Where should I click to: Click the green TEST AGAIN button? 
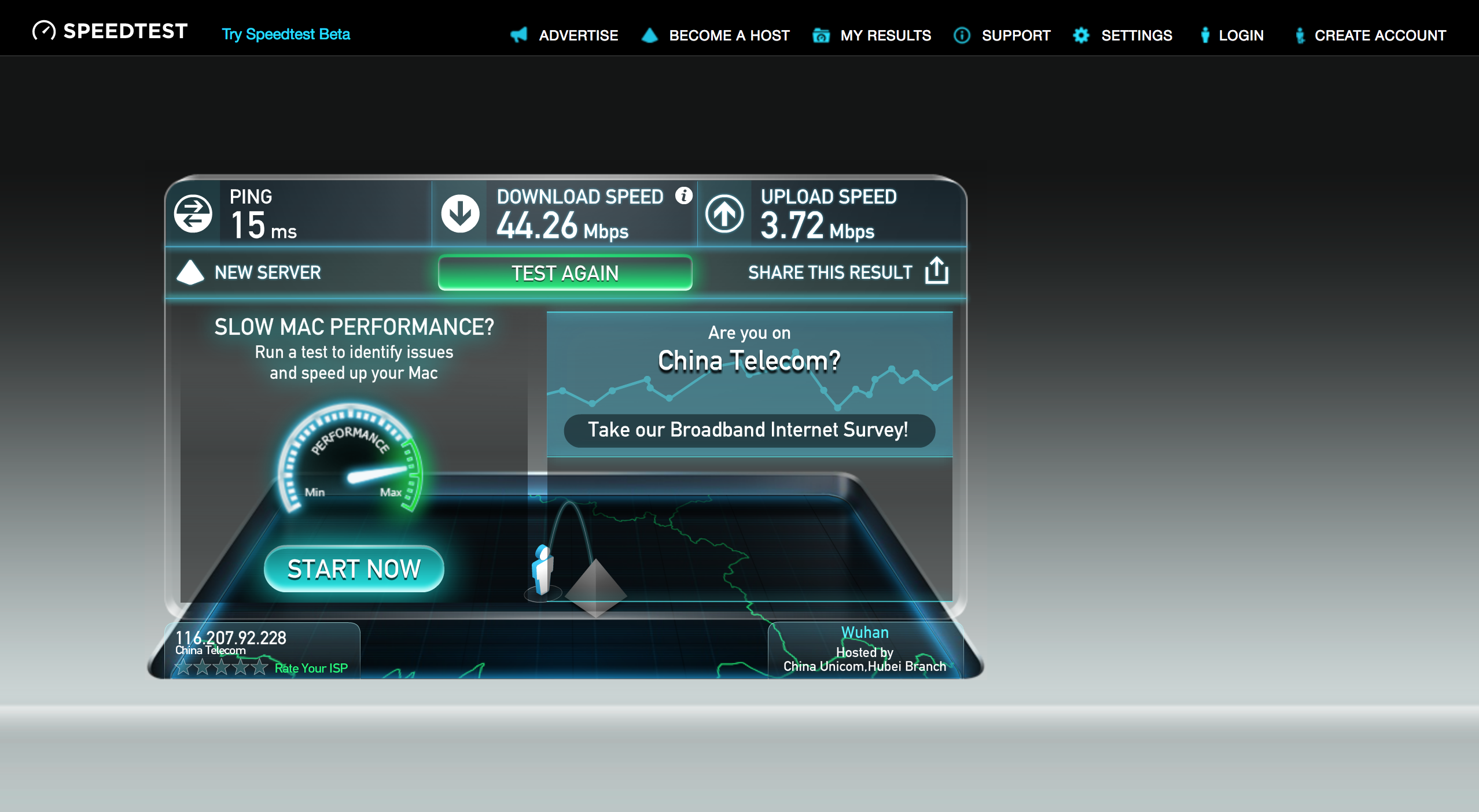tap(565, 273)
